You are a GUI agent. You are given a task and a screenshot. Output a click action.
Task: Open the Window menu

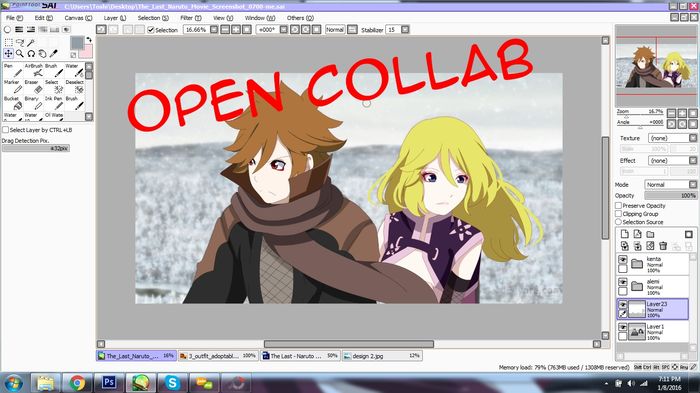(260, 18)
